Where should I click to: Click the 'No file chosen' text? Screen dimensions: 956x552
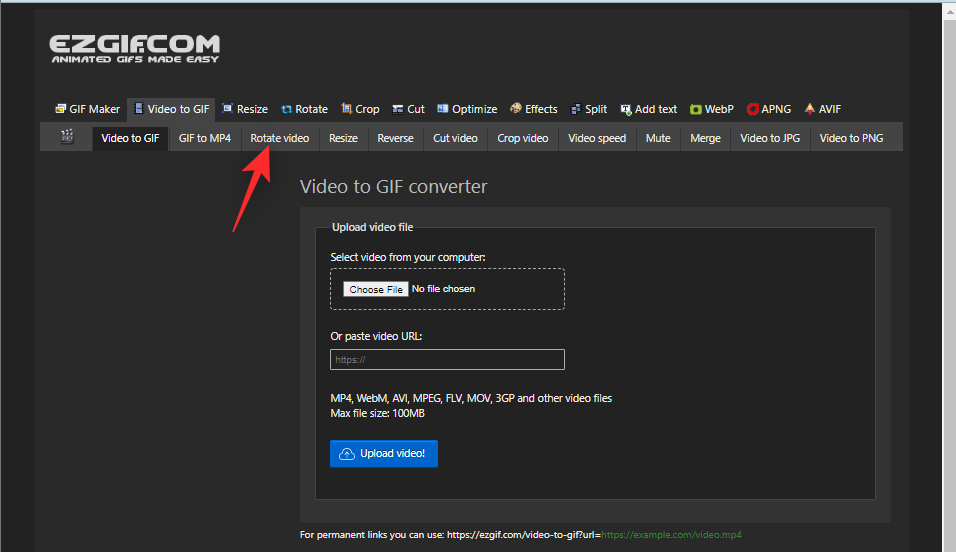click(443, 289)
